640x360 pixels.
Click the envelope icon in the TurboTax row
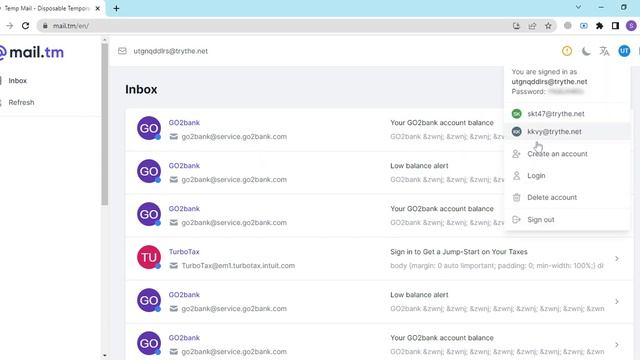(173, 266)
